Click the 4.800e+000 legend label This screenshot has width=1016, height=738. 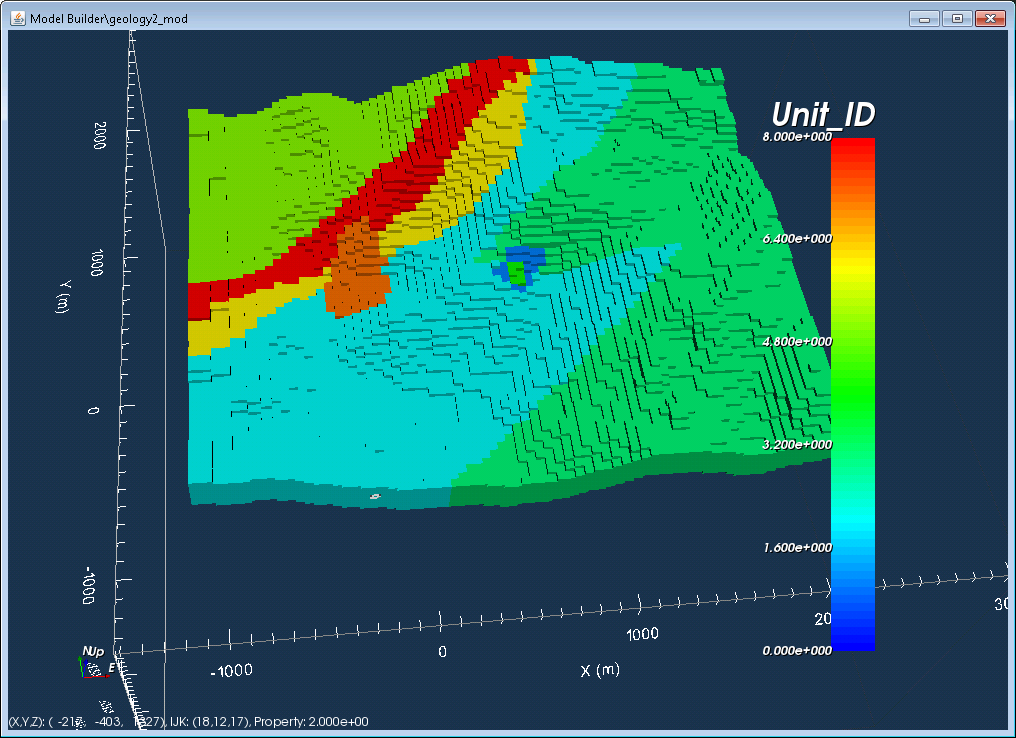(x=797, y=341)
